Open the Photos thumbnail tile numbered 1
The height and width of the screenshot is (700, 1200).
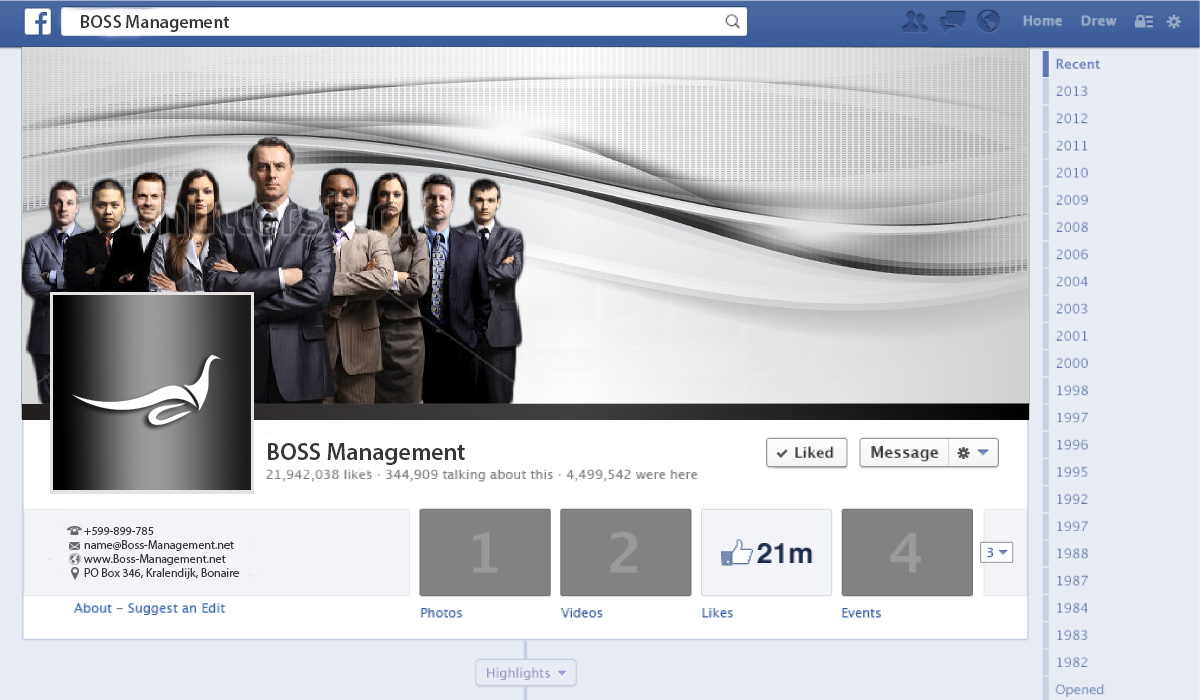(485, 552)
